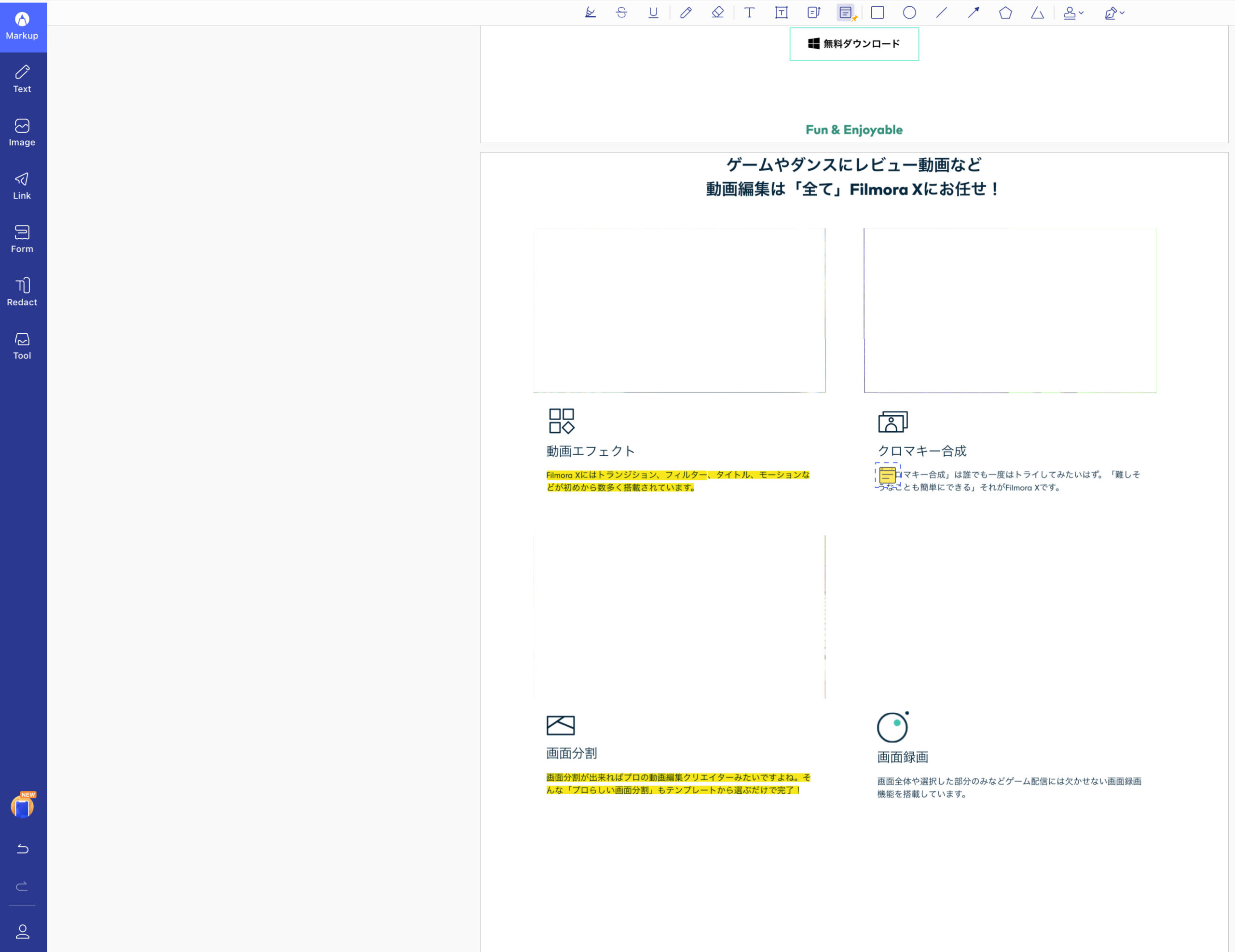Screen dimensions: 1235x952
Task: Select the yellow sticky note annotation
Action: pyautogui.click(x=888, y=476)
